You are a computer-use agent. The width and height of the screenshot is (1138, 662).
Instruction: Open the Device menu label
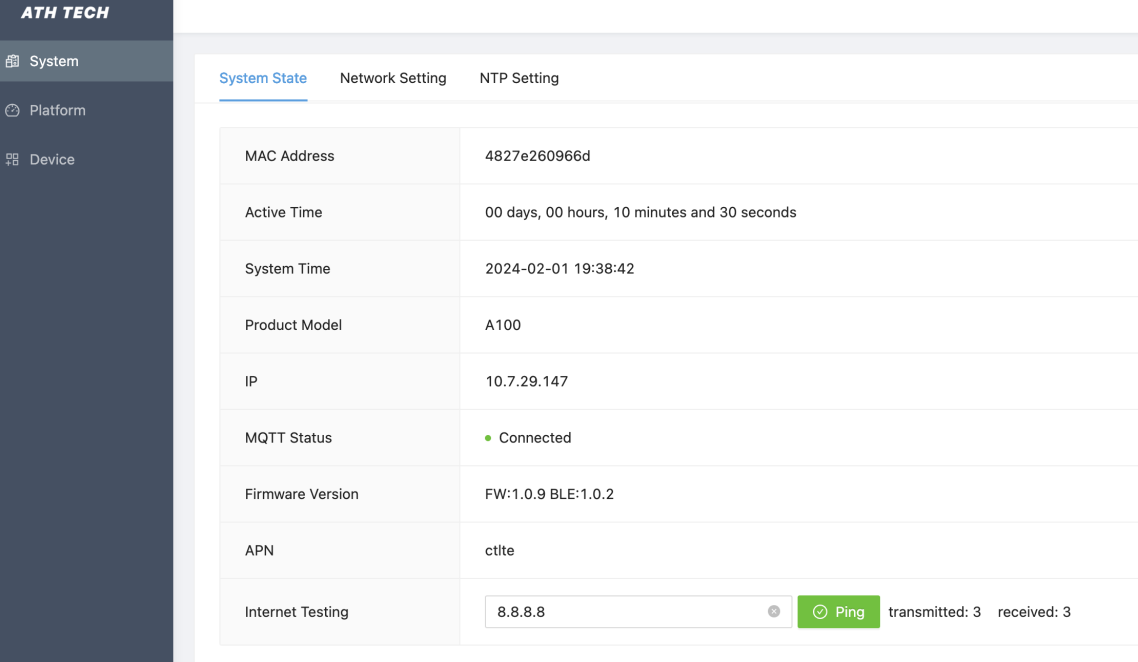pos(52,160)
